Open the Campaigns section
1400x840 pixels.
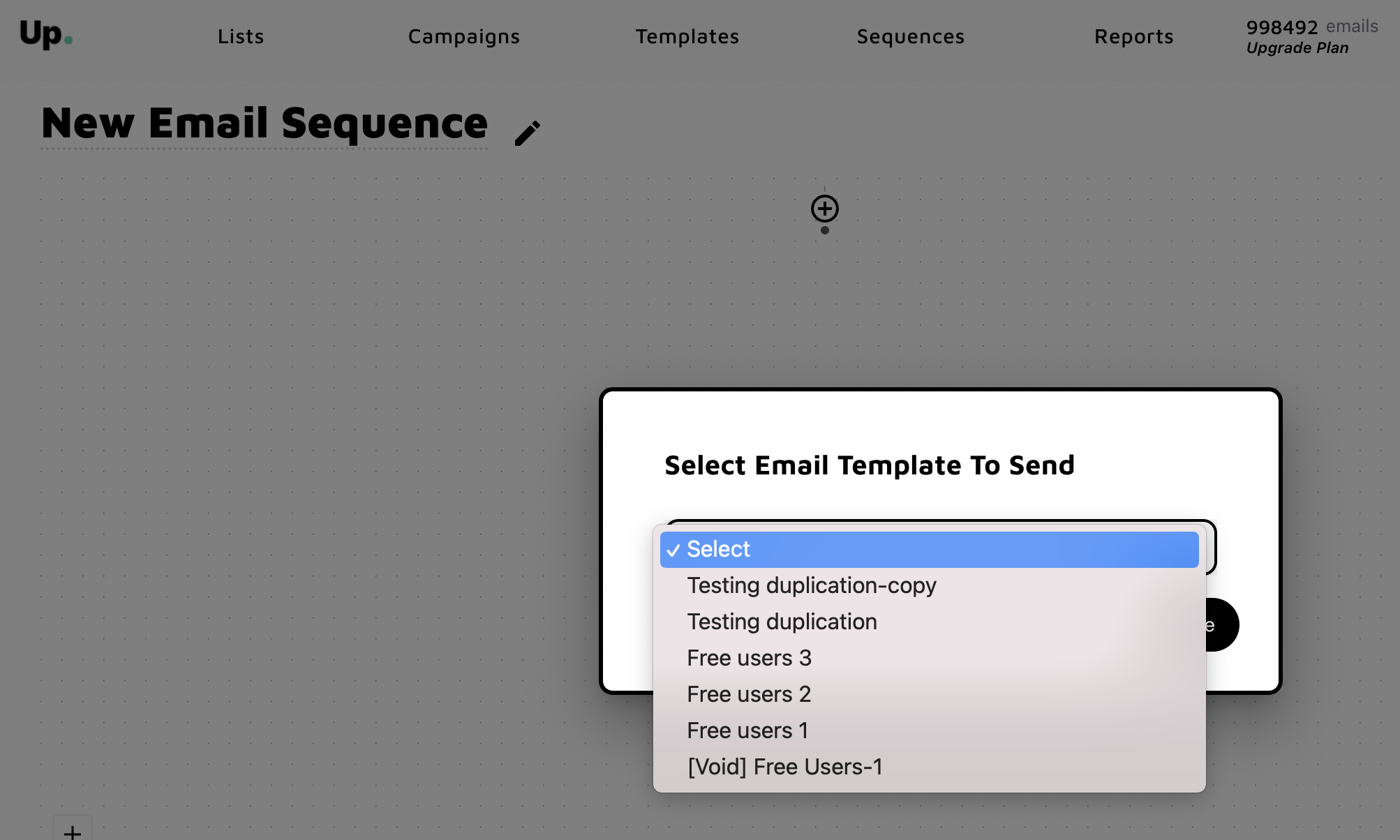click(463, 36)
